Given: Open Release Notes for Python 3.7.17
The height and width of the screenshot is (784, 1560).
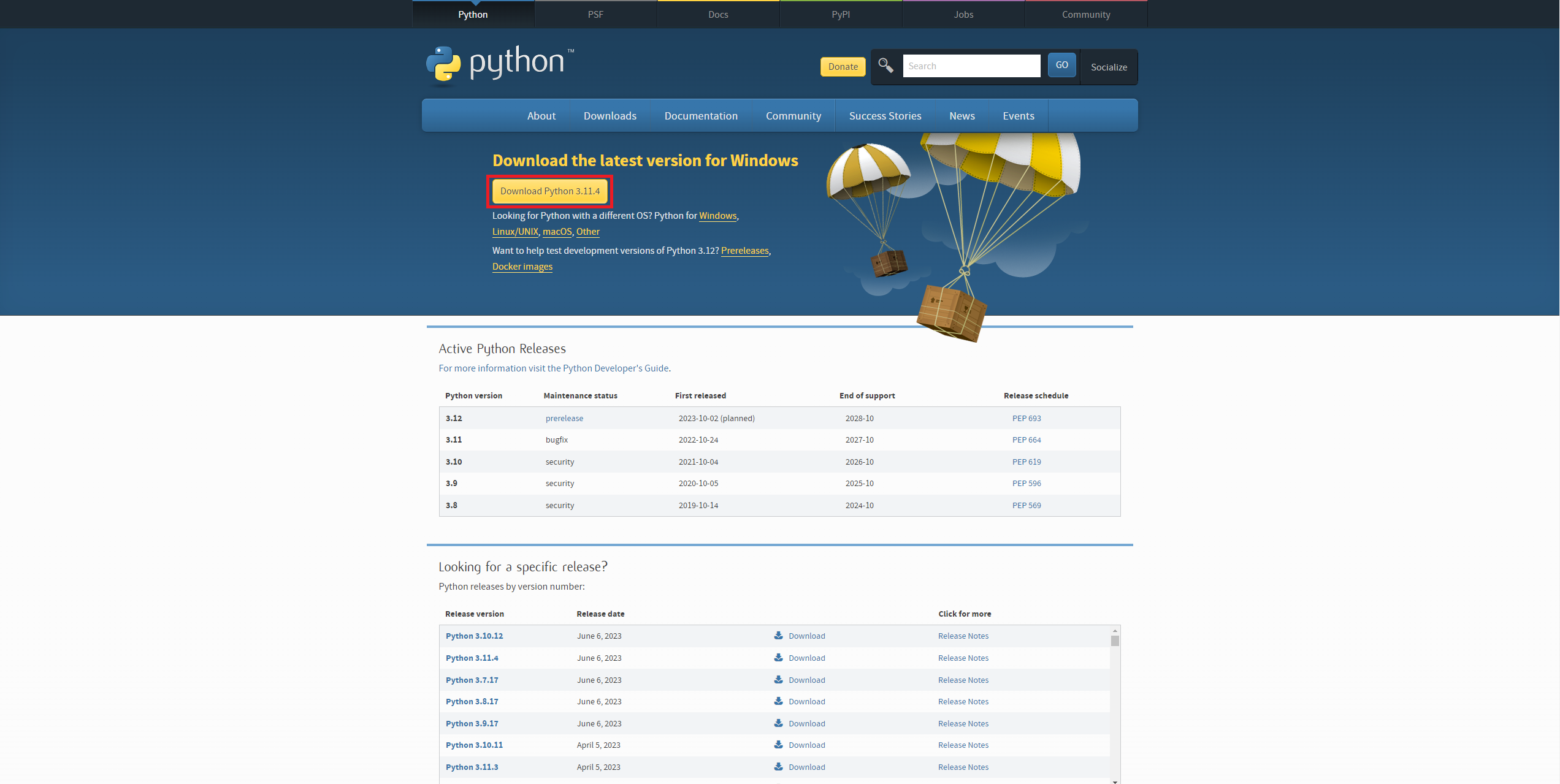Looking at the screenshot, I should pyautogui.click(x=963, y=680).
